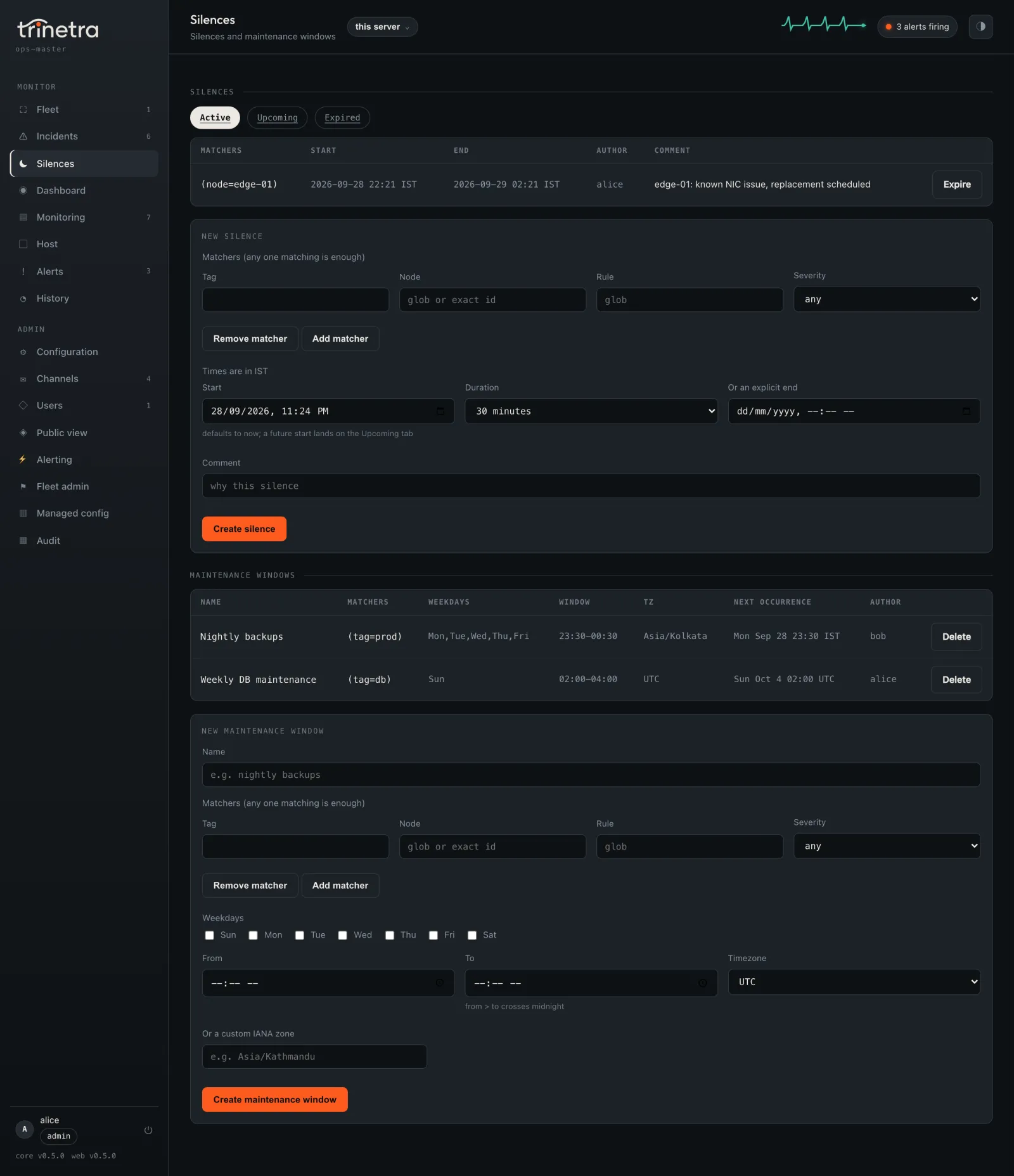Click the History clock icon
This screenshot has height=1176, width=1014.
(23, 299)
